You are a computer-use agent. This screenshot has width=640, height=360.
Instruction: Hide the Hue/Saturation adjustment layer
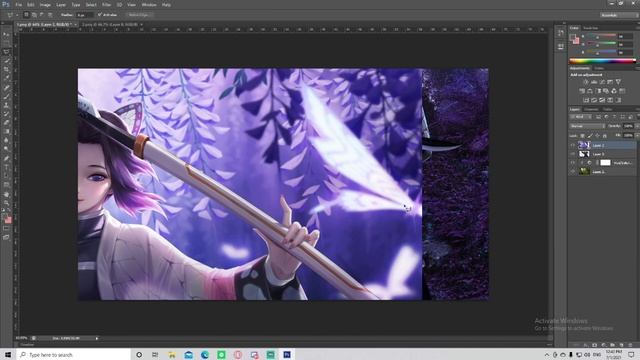click(x=573, y=163)
